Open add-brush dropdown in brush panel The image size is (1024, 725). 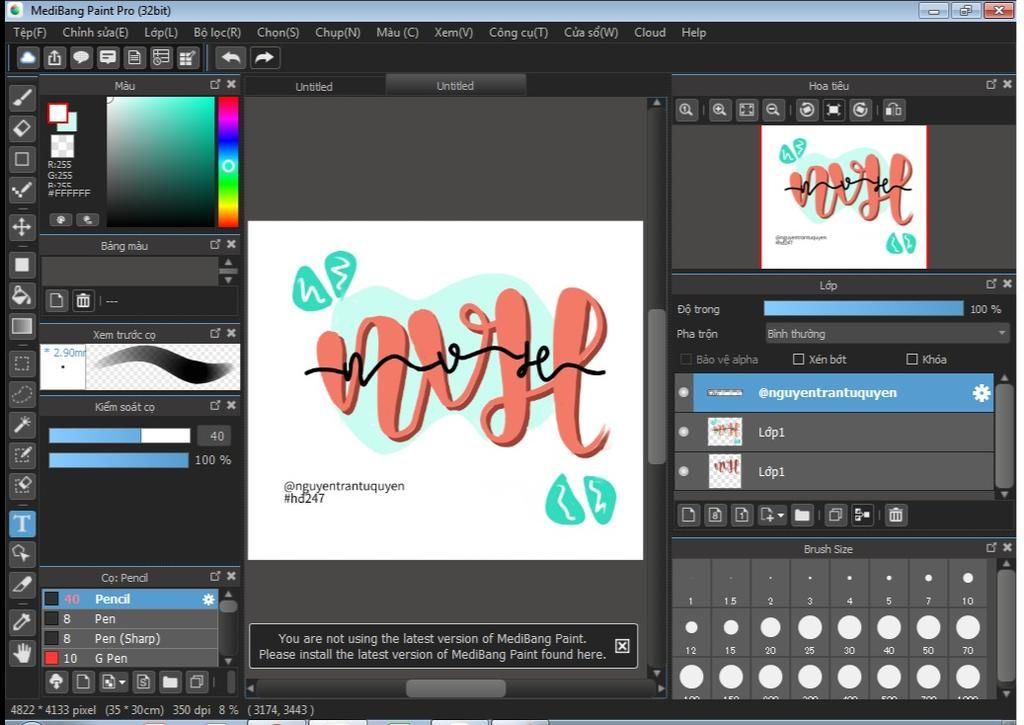pos(122,683)
